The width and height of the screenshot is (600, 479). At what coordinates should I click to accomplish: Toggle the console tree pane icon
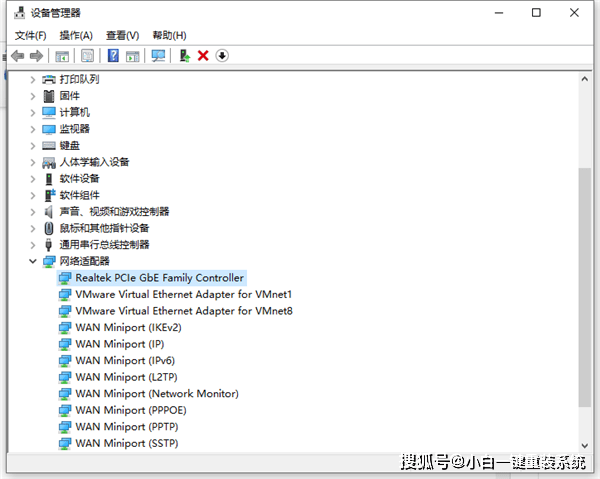pos(62,56)
